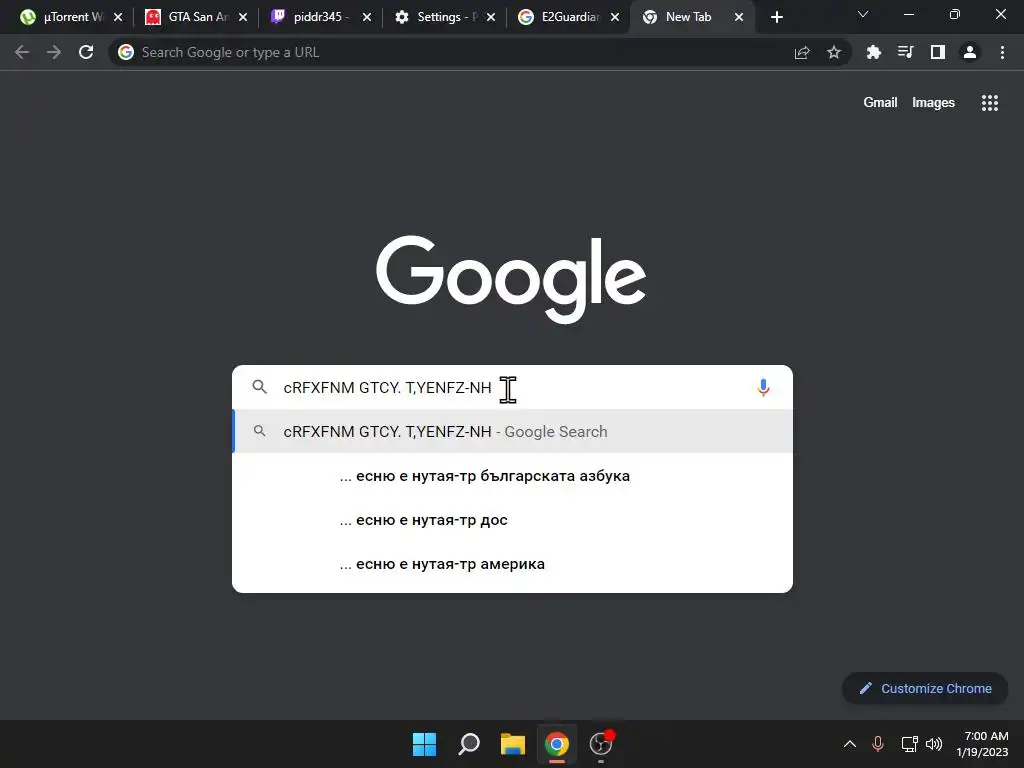This screenshot has height=768, width=1024.
Task: Open the profile avatar icon
Action: coord(970,52)
